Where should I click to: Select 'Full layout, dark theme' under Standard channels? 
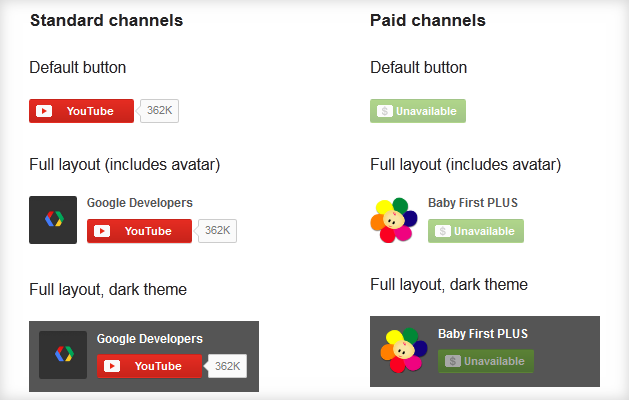point(108,289)
